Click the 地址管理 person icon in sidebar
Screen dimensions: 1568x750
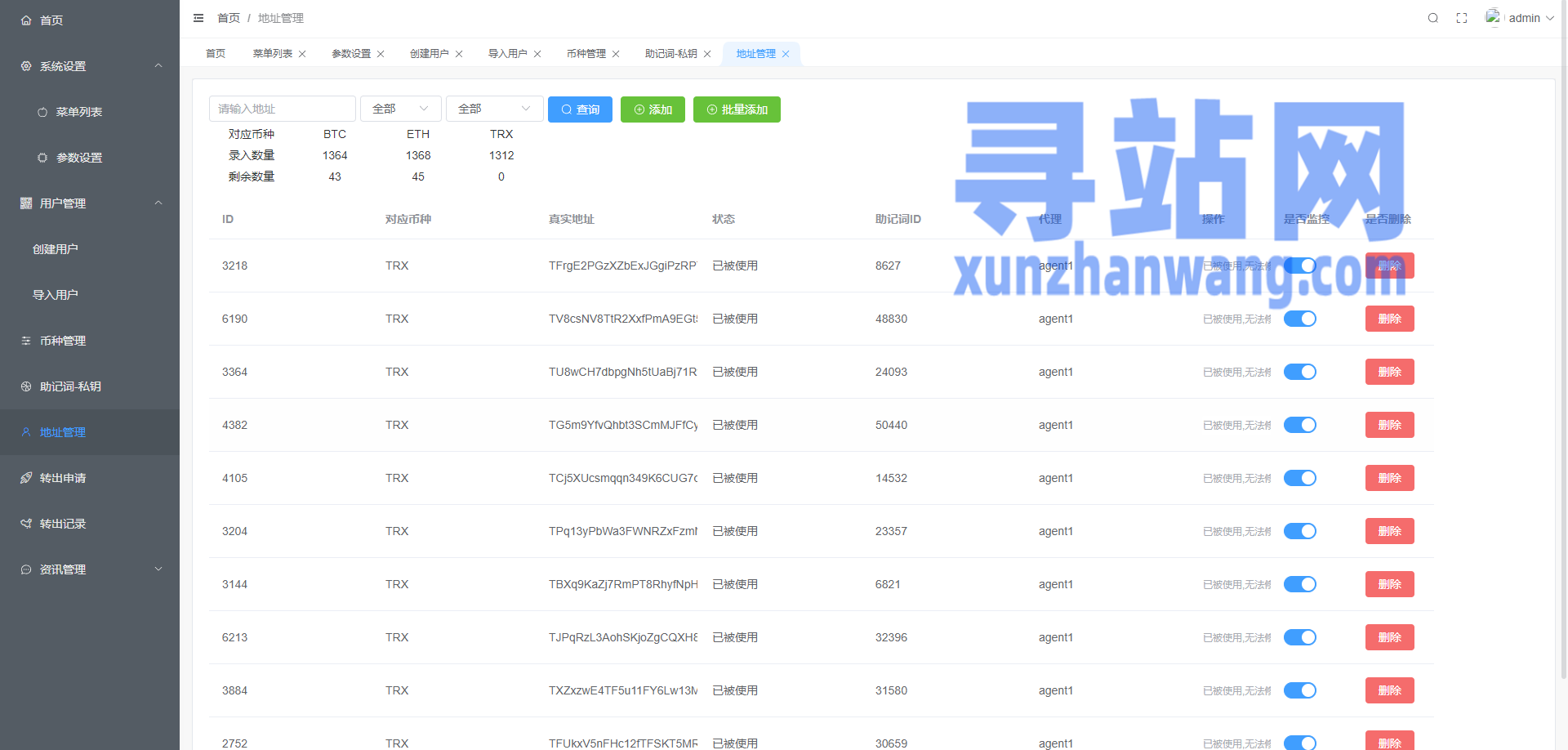26,432
